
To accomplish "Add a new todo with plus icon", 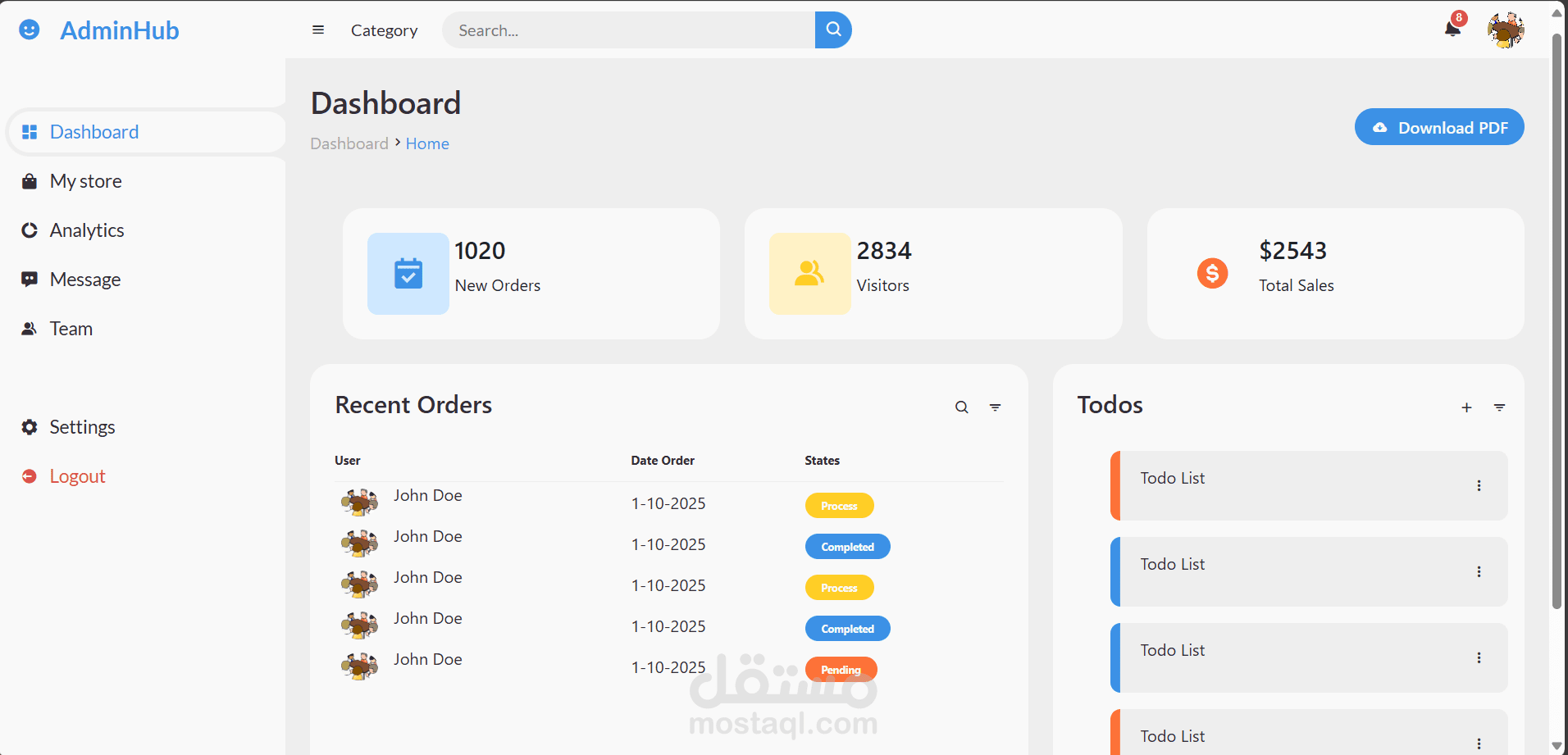I will click(1466, 407).
